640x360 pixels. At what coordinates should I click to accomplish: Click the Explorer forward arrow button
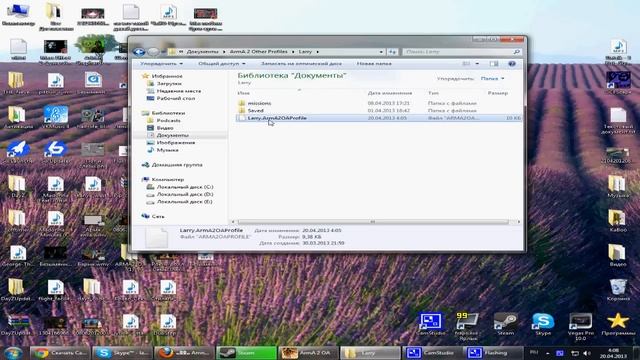(153, 52)
